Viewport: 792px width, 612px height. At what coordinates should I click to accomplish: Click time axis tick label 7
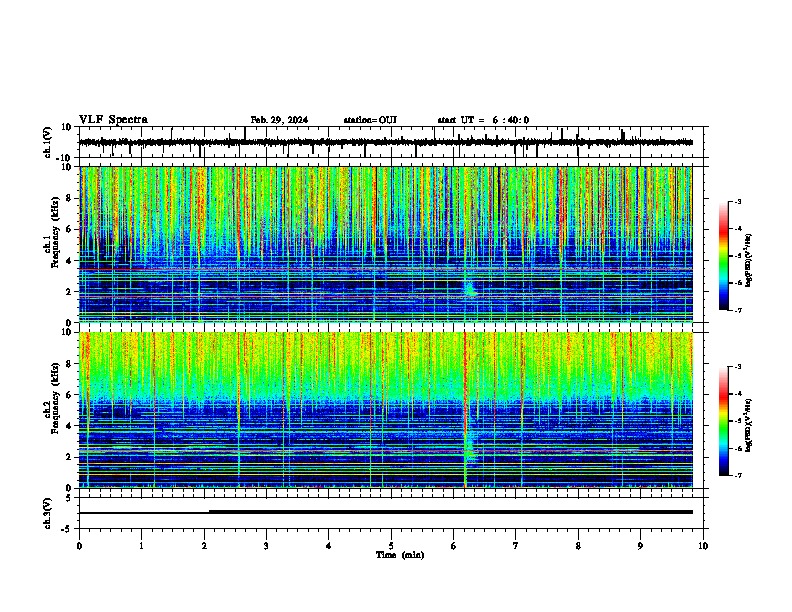[516, 546]
